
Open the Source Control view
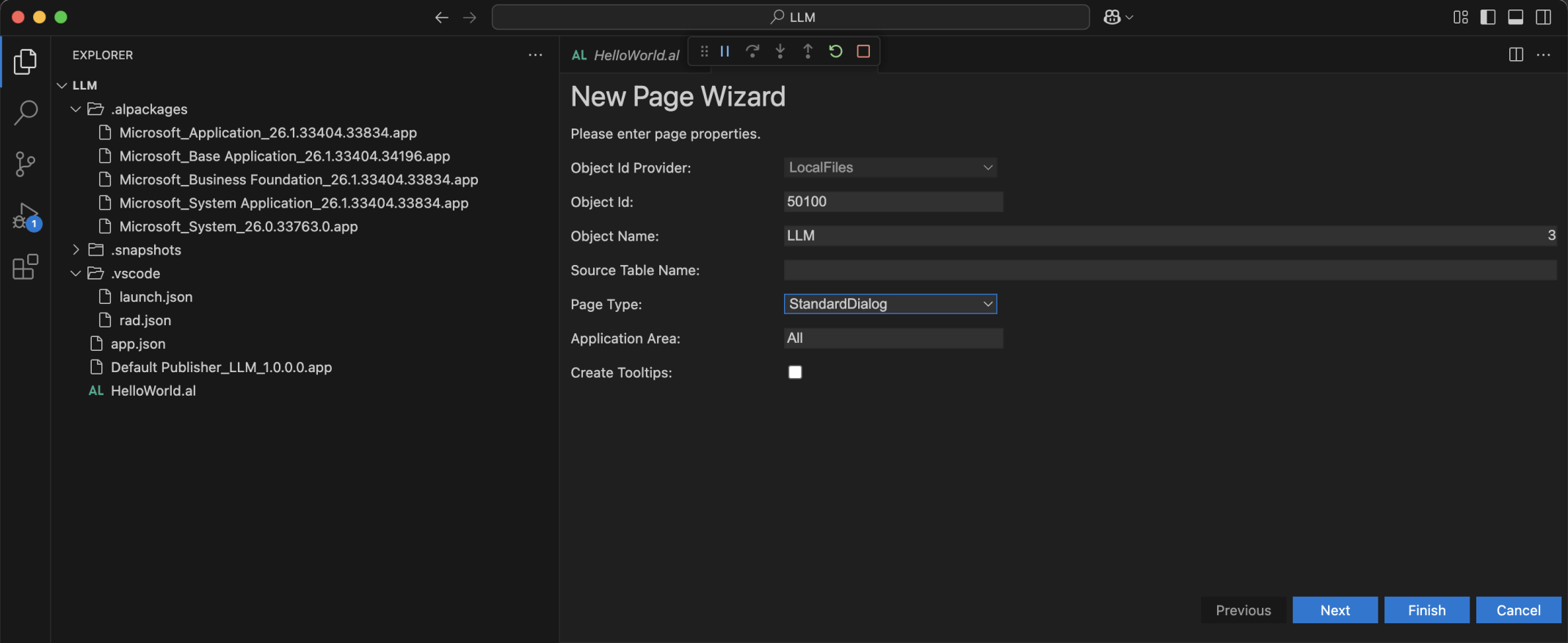26,164
